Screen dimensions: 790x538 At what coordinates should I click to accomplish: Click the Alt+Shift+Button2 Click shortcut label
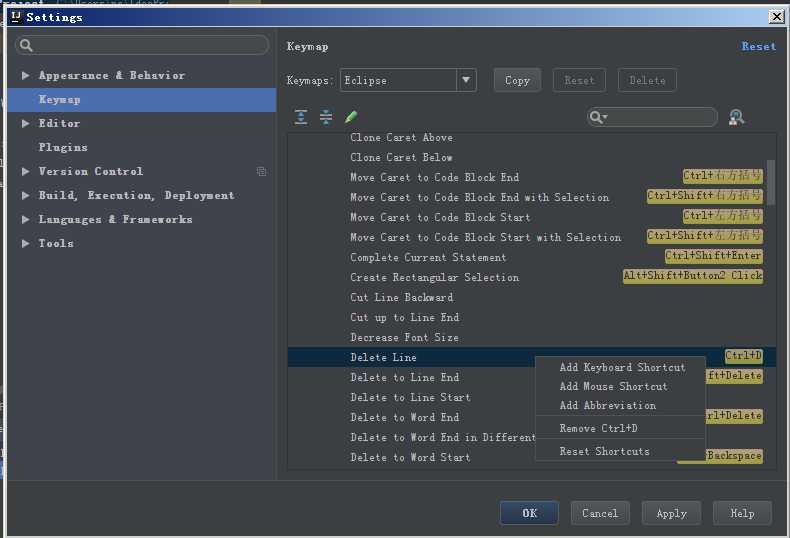click(x=693, y=276)
